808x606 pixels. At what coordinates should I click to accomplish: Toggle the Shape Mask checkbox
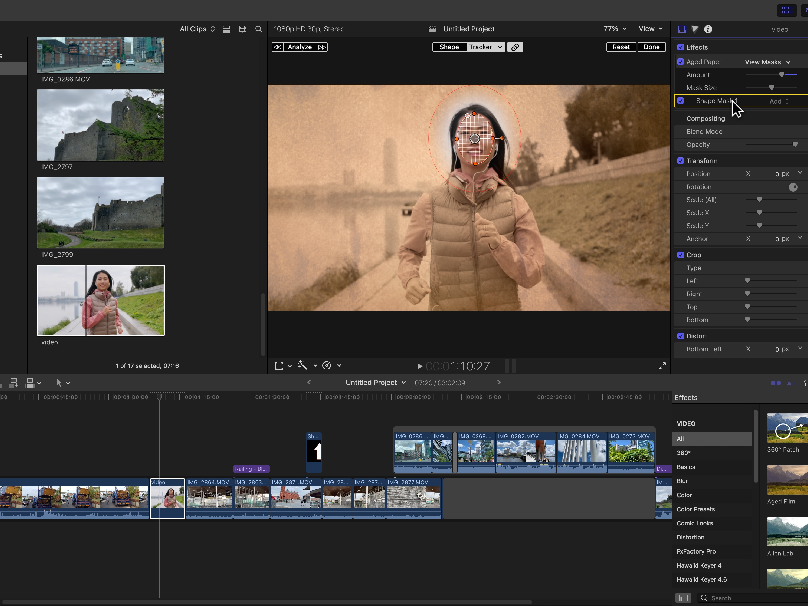(x=681, y=101)
